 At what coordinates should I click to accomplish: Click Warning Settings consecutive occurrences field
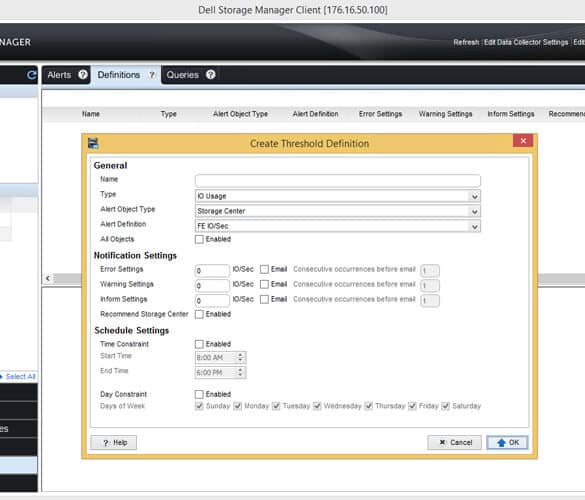tap(430, 285)
